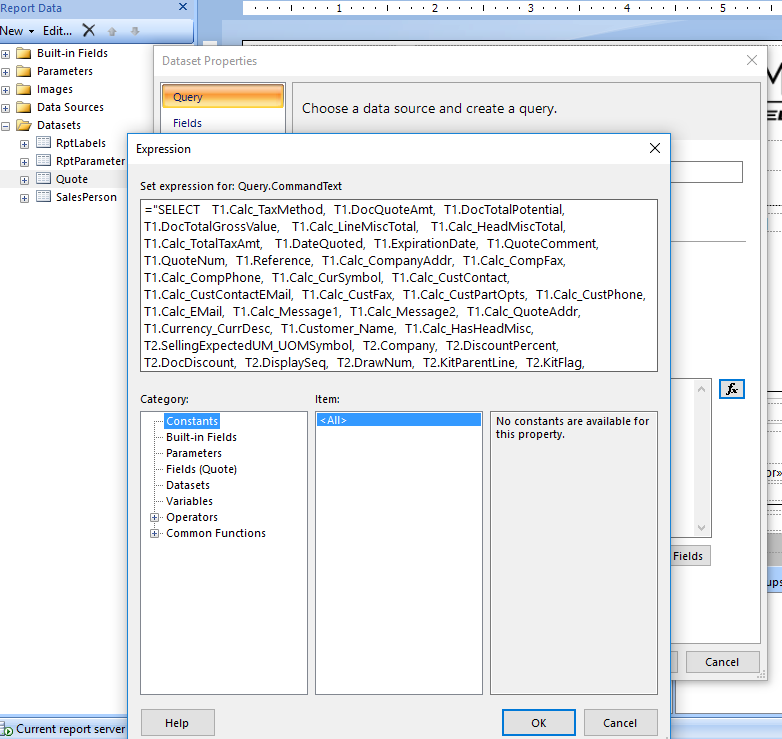Screen dimensions: 782x739
Task: Click the Quote dataset table icon
Action: tap(43, 179)
